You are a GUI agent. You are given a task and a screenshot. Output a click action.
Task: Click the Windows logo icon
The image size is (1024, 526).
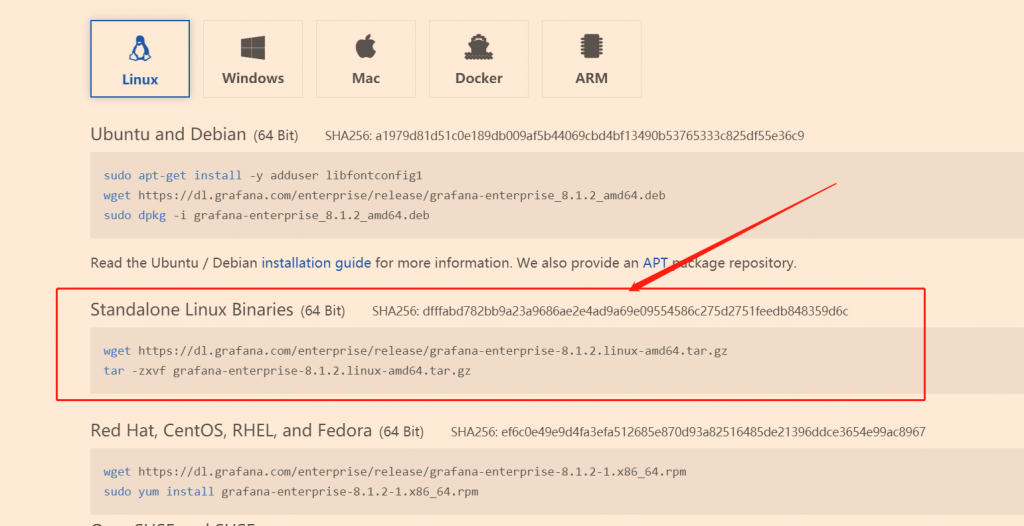[253, 48]
